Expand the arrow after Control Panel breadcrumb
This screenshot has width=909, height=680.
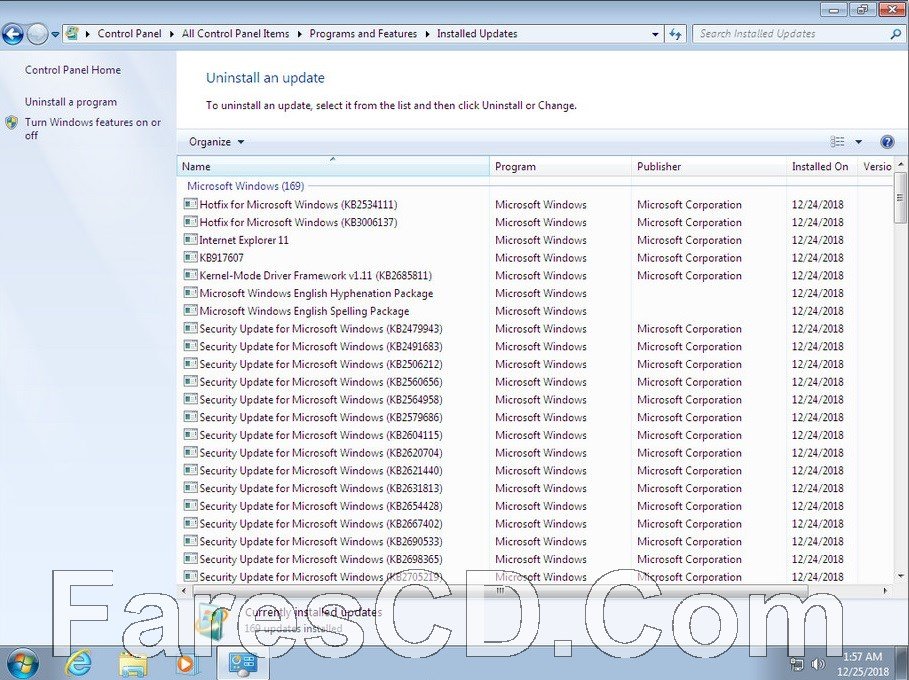(172, 34)
